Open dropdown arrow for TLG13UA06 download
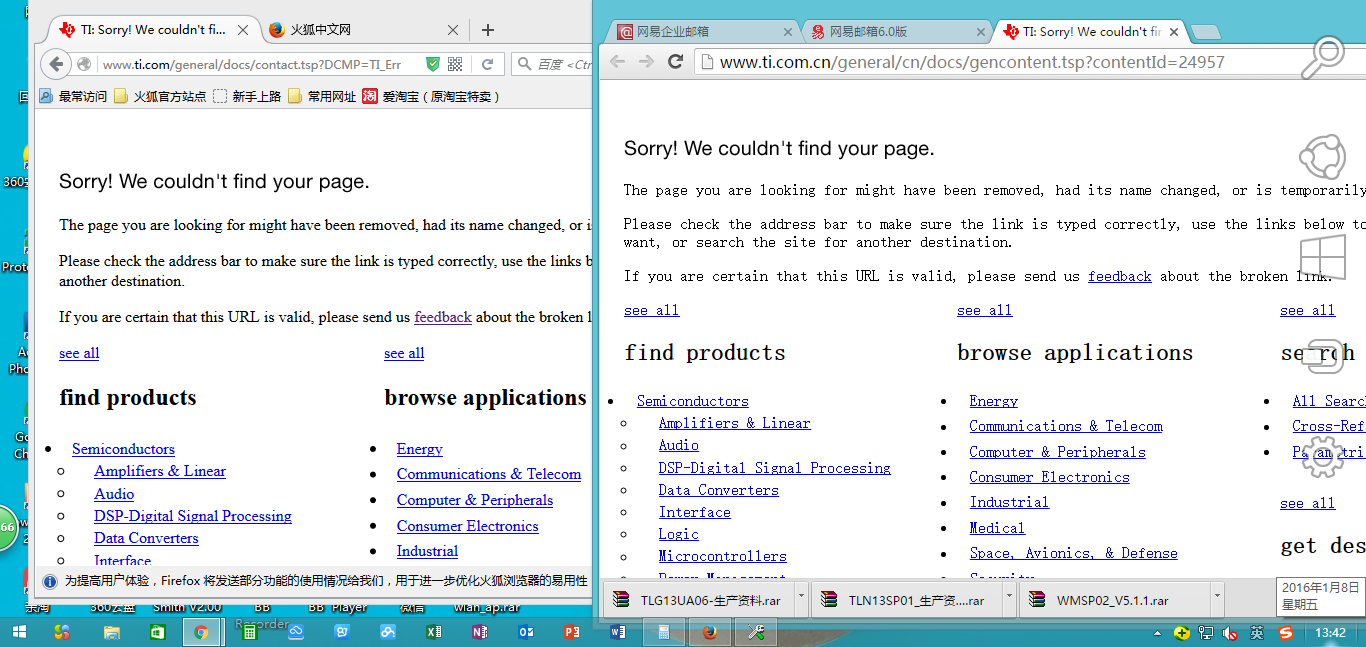The height and width of the screenshot is (647, 1366). (801, 600)
